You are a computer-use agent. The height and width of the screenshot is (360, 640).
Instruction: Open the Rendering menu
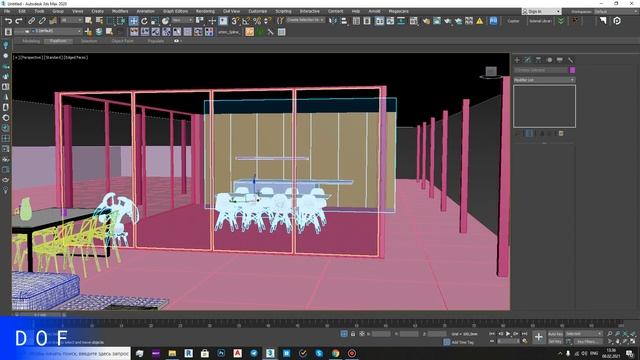point(205,11)
